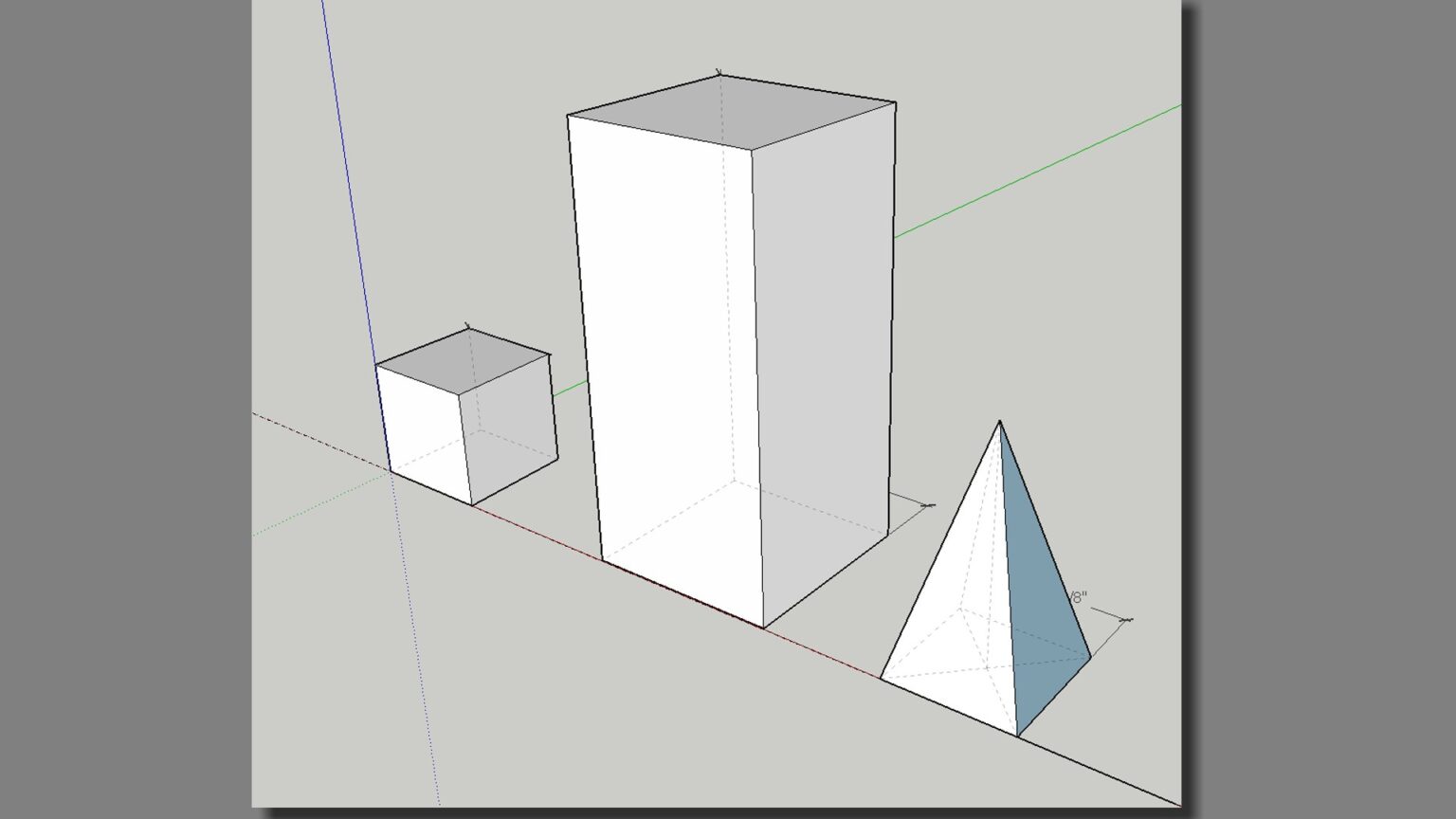Pick the front bottom corner of the pyramid

[x=1017, y=737]
